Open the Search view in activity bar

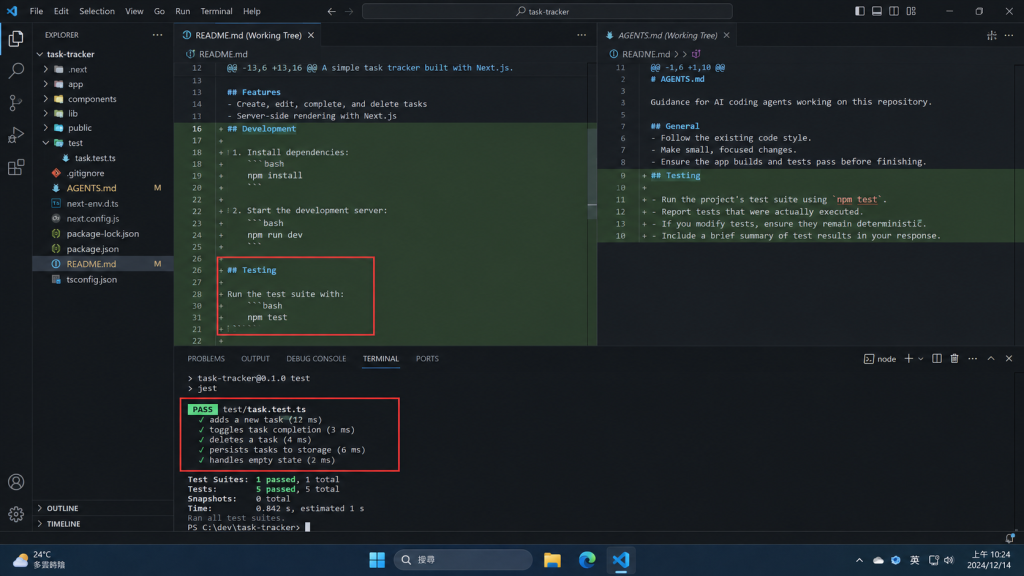16,71
